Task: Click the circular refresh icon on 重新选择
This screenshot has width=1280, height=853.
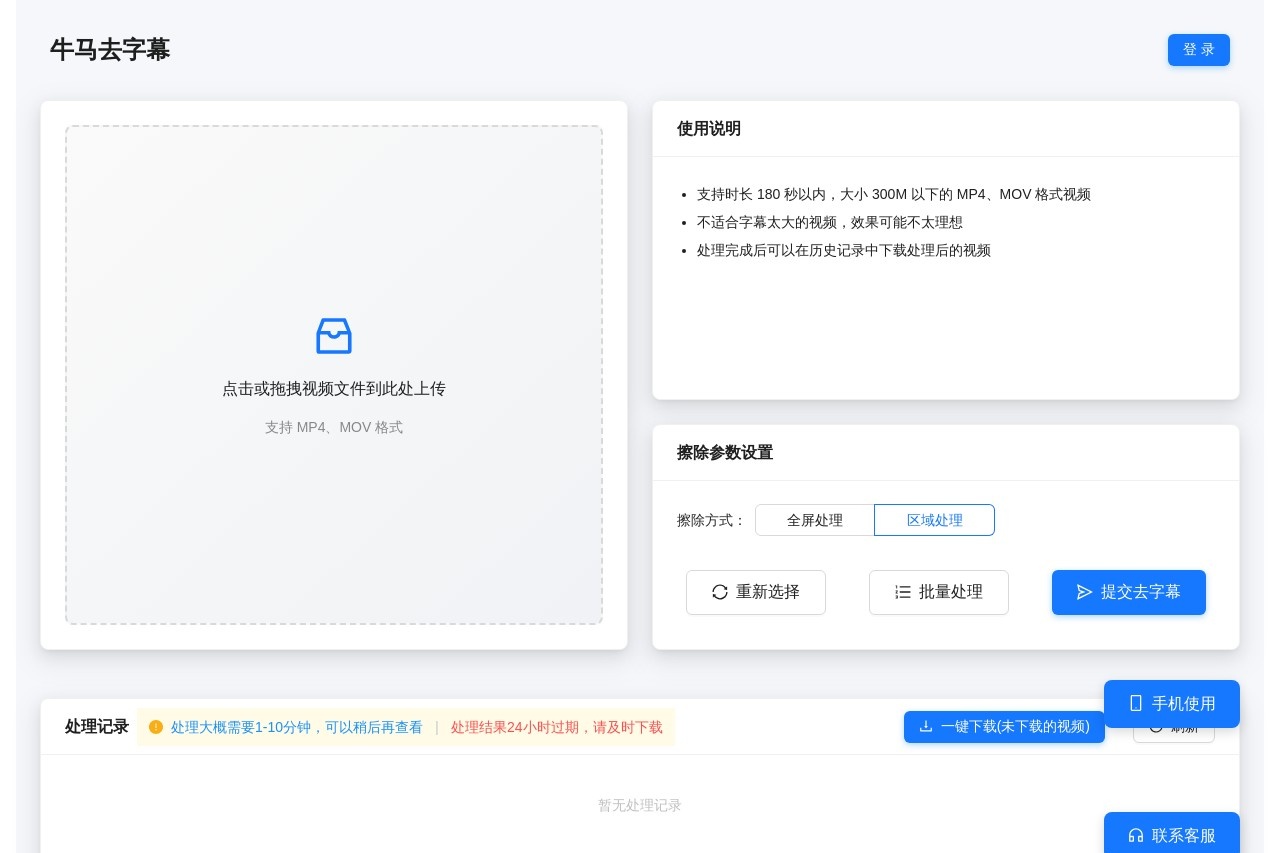Action: coord(720,592)
